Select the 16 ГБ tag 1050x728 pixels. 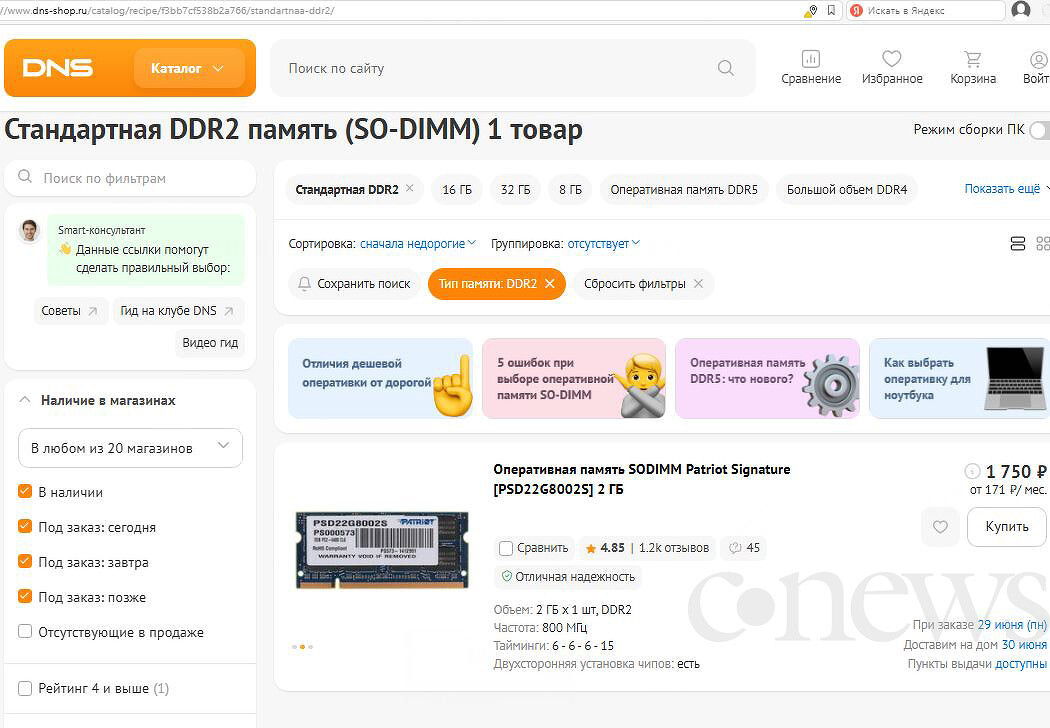click(457, 190)
